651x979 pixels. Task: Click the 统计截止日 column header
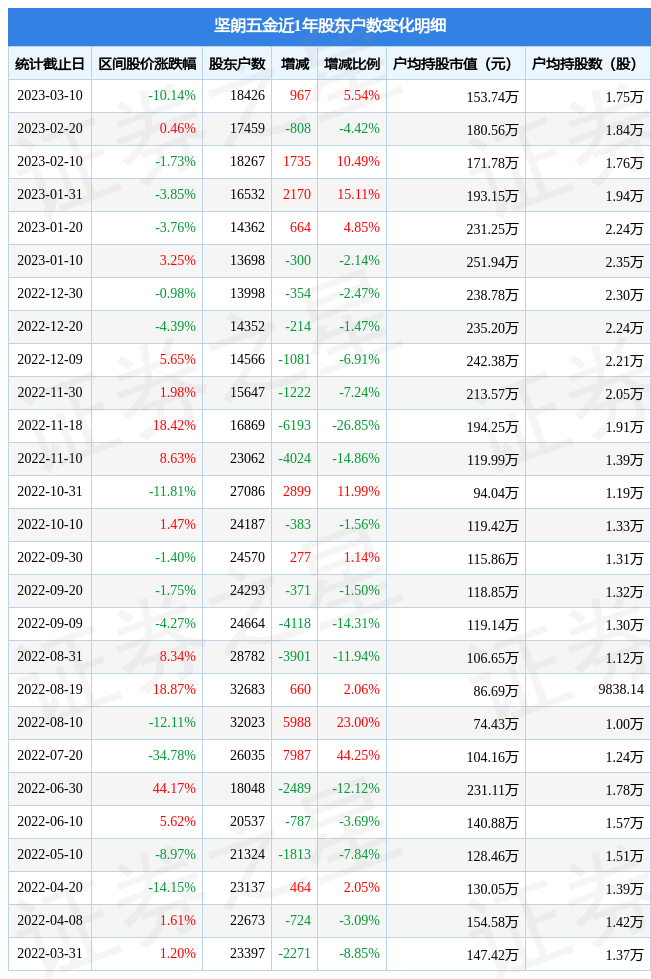tap(50, 64)
